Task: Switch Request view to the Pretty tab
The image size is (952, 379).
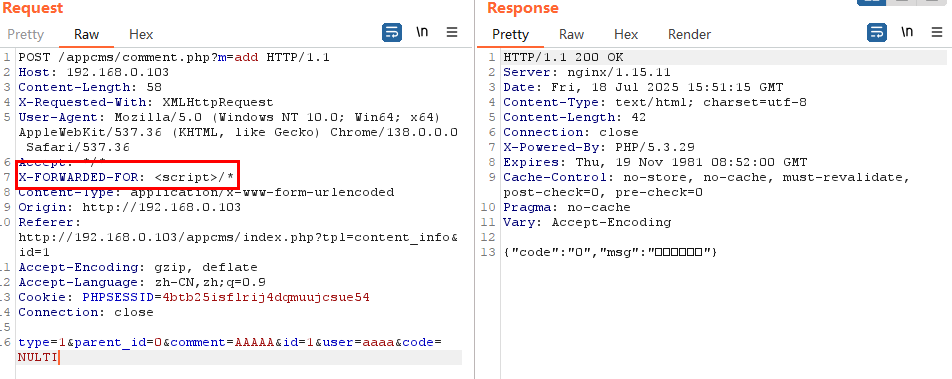Action: tap(26, 34)
